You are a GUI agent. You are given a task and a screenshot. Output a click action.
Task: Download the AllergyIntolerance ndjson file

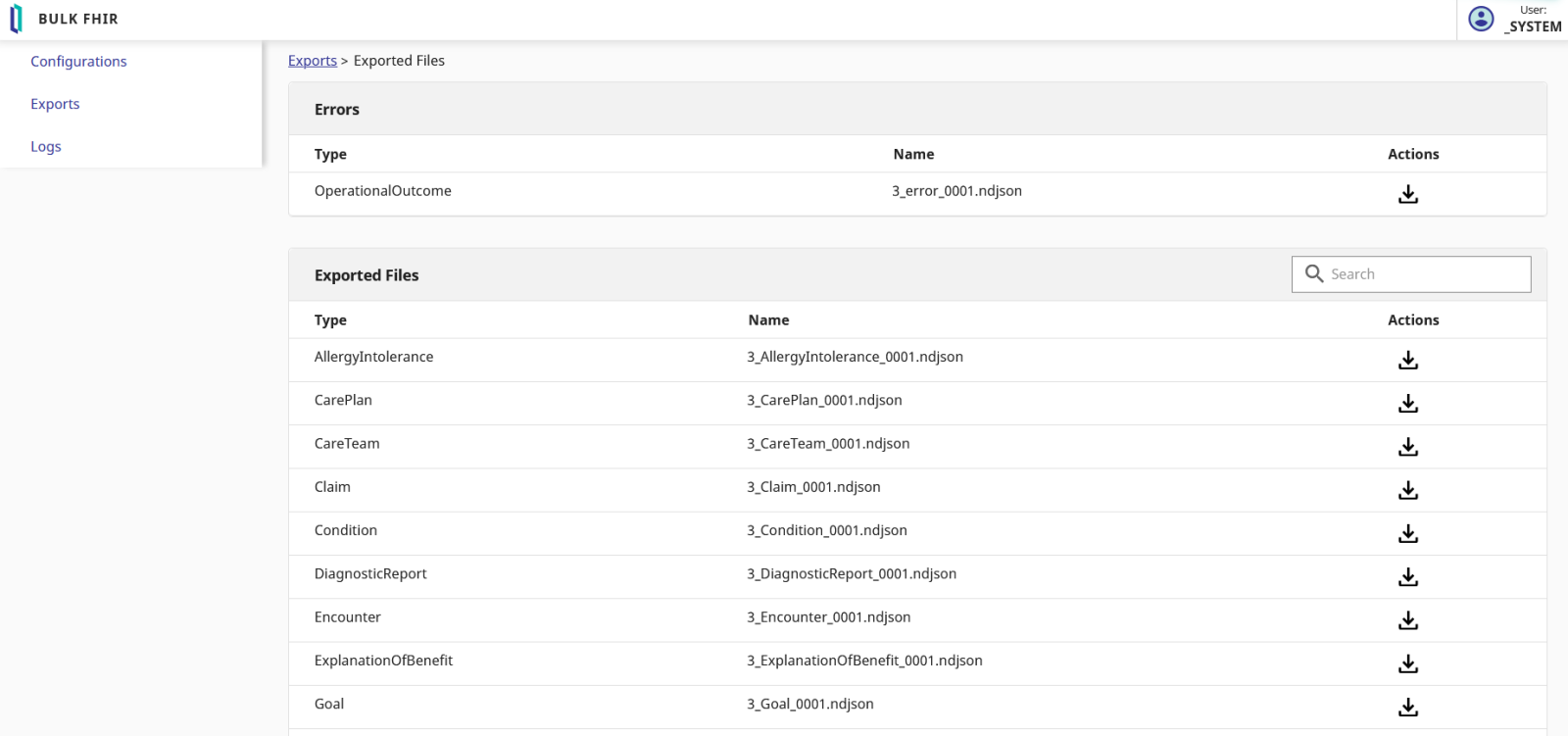coord(1408,361)
